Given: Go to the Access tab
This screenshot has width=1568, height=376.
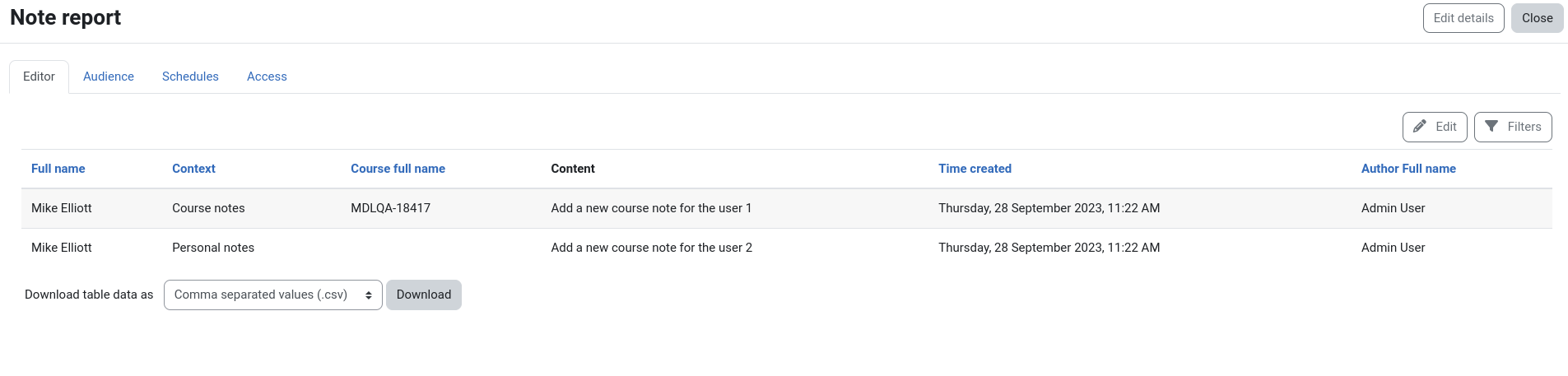Looking at the screenshot, I should 267,77.
